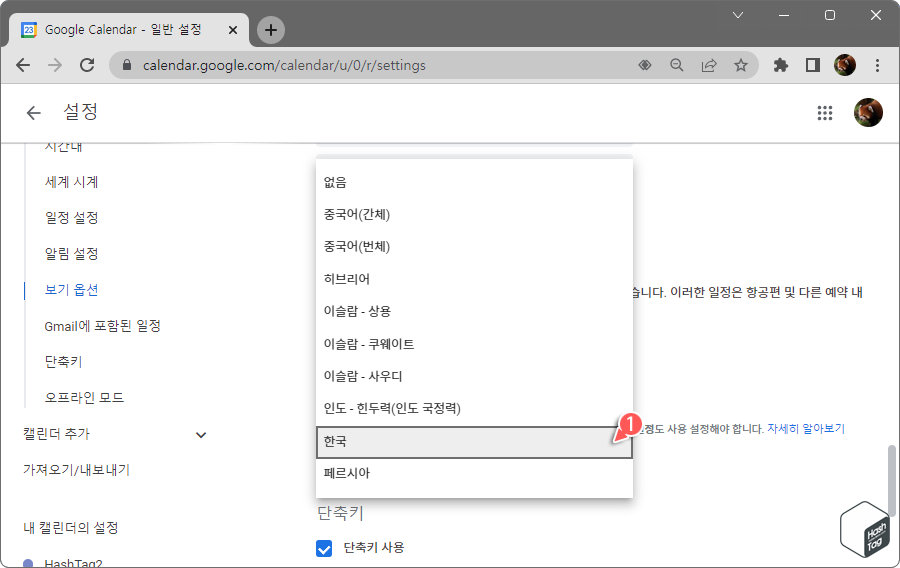The width and height of the screenshot is (900, 568).
Task: Select 이슬람 - 상용 option
Action: click(474, 312)
